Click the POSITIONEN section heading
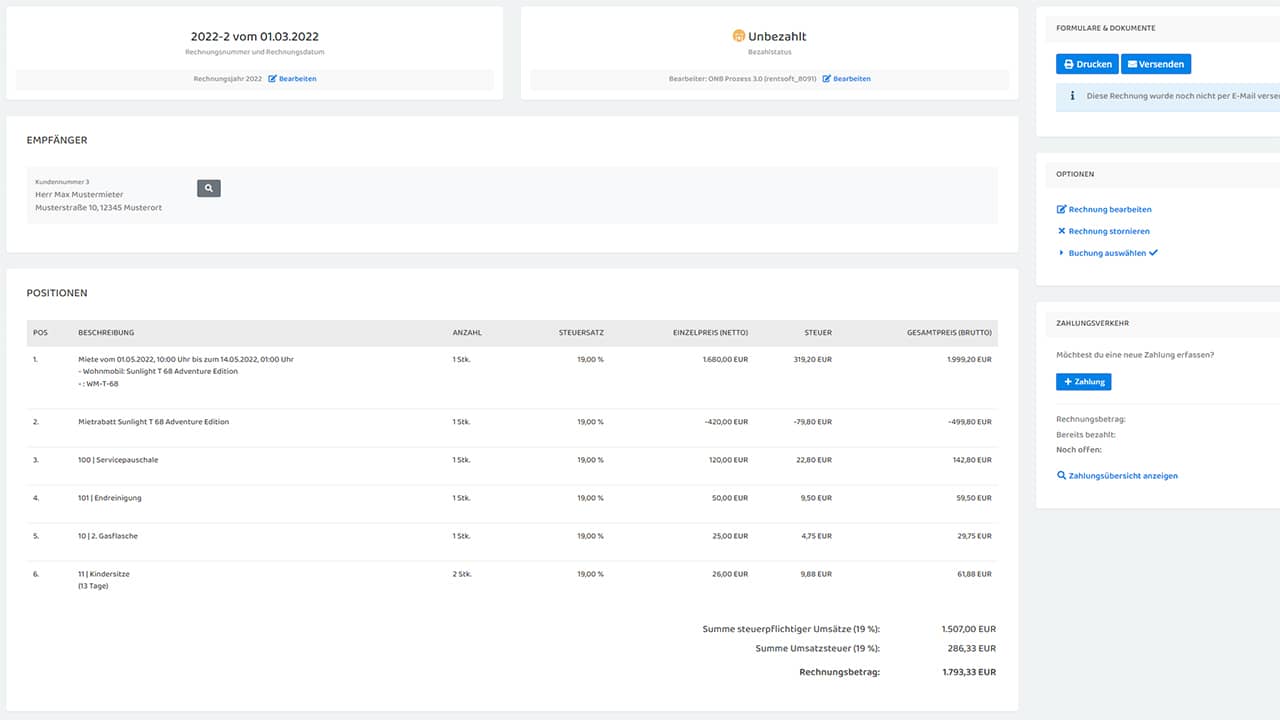 [57, 293]
